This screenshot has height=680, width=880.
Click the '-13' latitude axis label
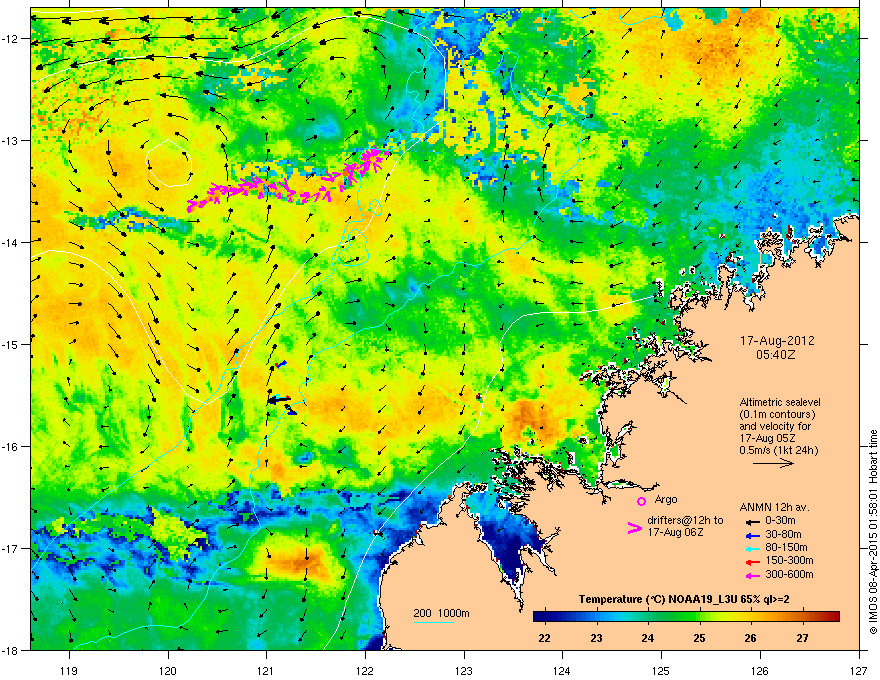pos(10,141)
